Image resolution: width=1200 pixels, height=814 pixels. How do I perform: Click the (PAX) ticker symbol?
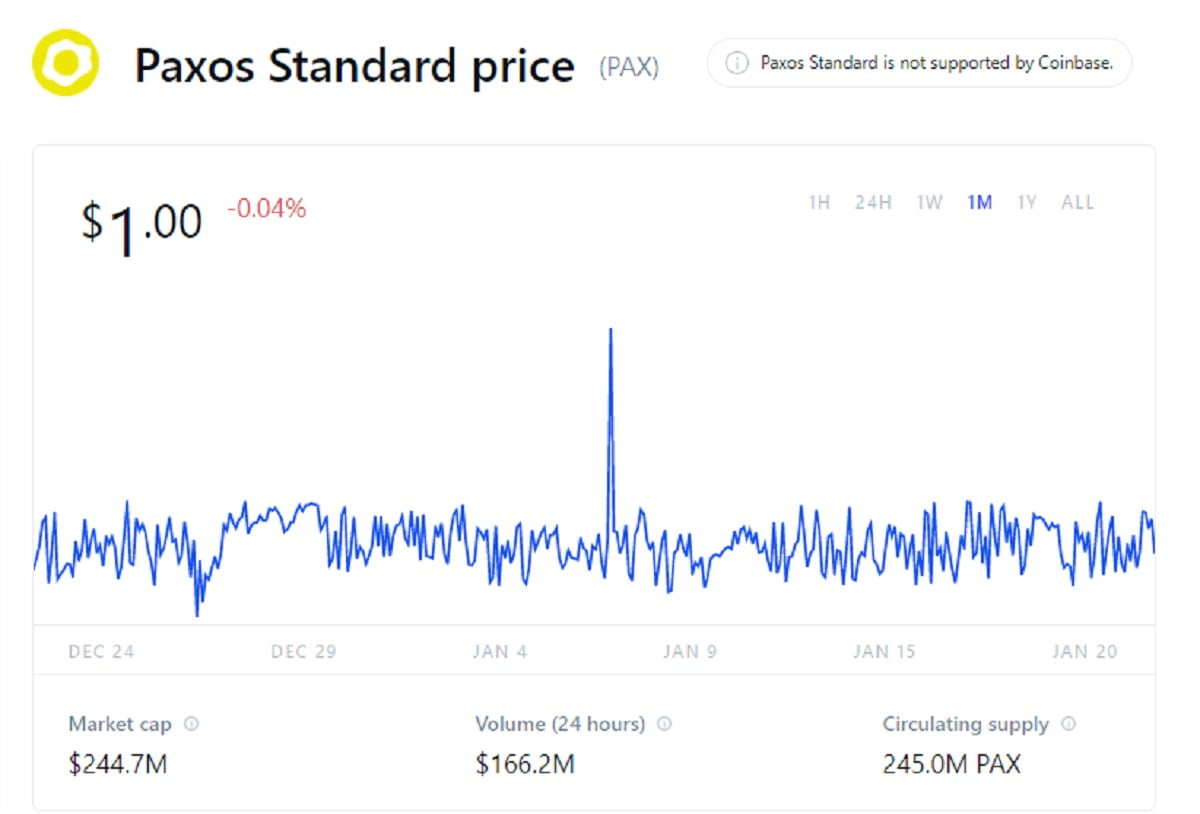(629, 68)
